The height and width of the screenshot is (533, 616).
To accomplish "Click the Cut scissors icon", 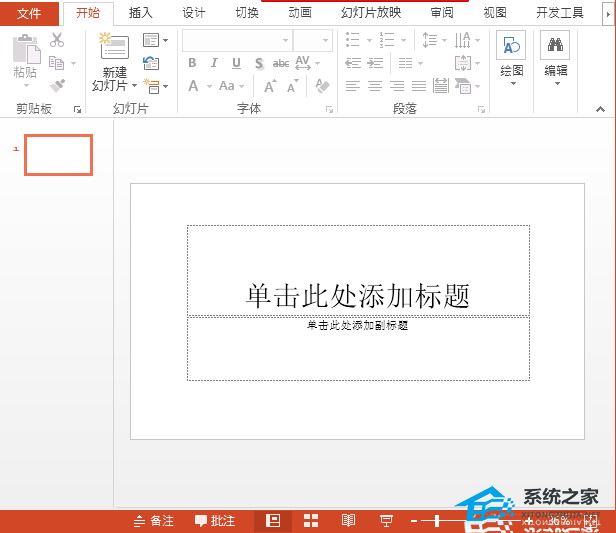I will pos(57,40).
